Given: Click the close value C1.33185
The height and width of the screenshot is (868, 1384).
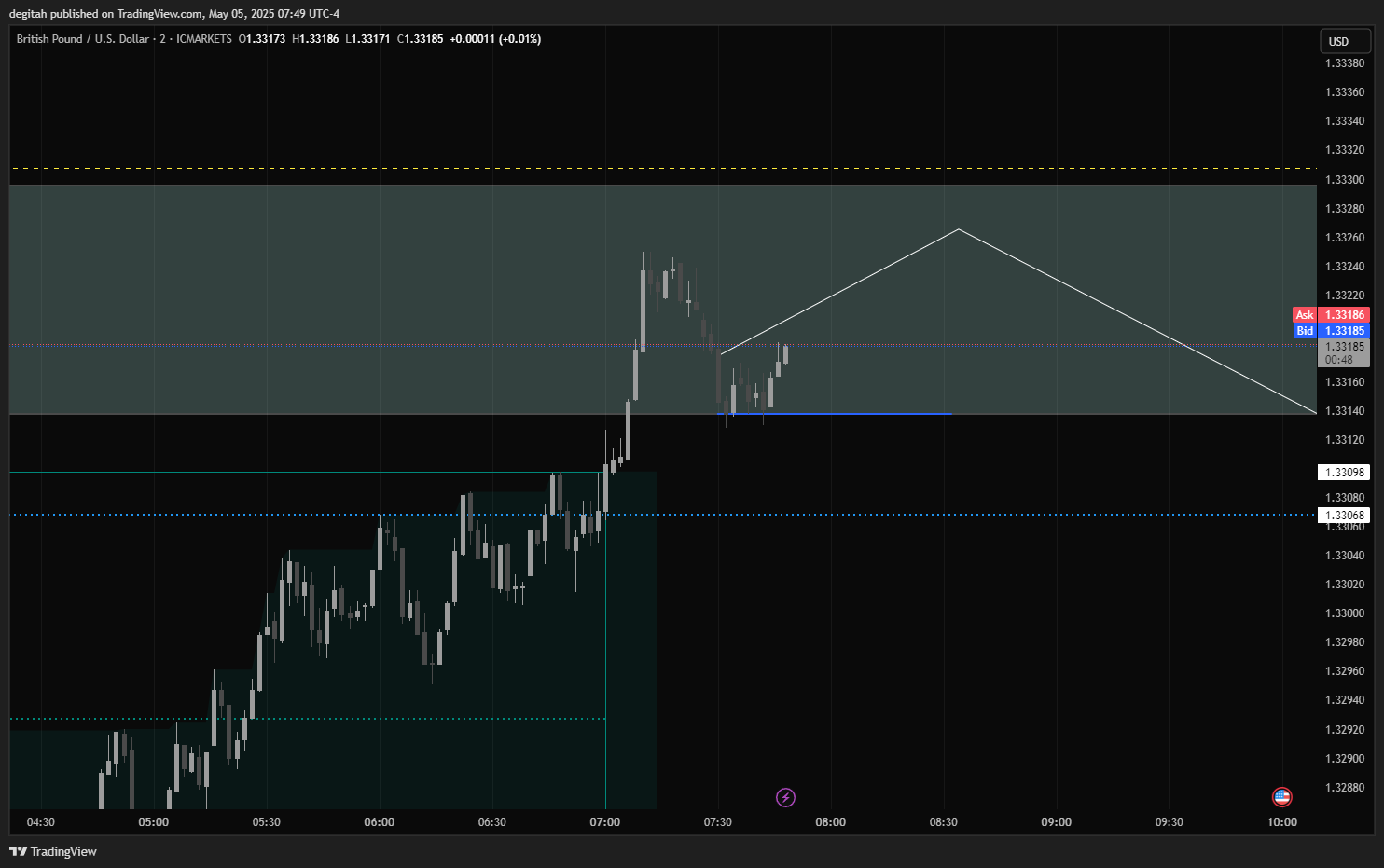Looking at the screenshot, I should pyautogui.click(x=421, y=39).
